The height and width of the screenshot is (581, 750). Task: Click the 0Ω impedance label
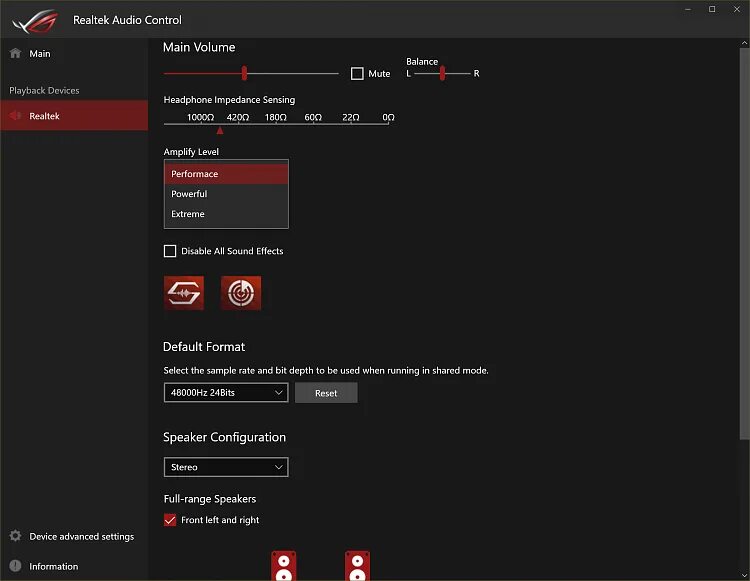[x=388, y=117]
